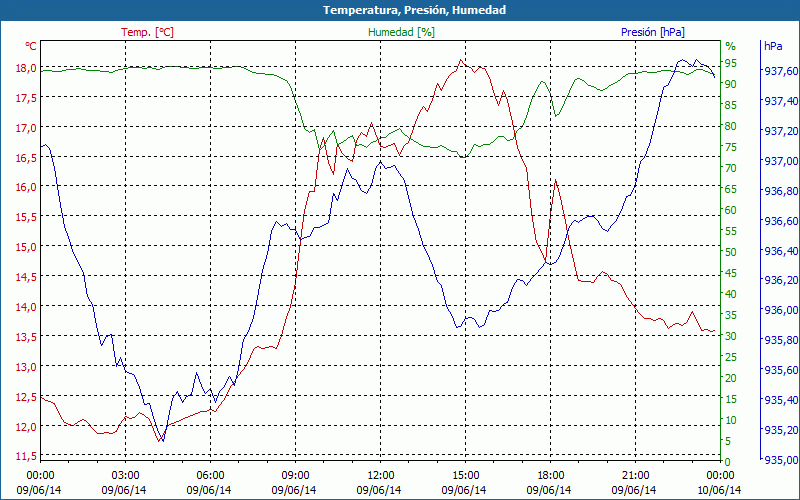Click the chart title 'Temperatura, Presión, Humedad'

(414, 10)
